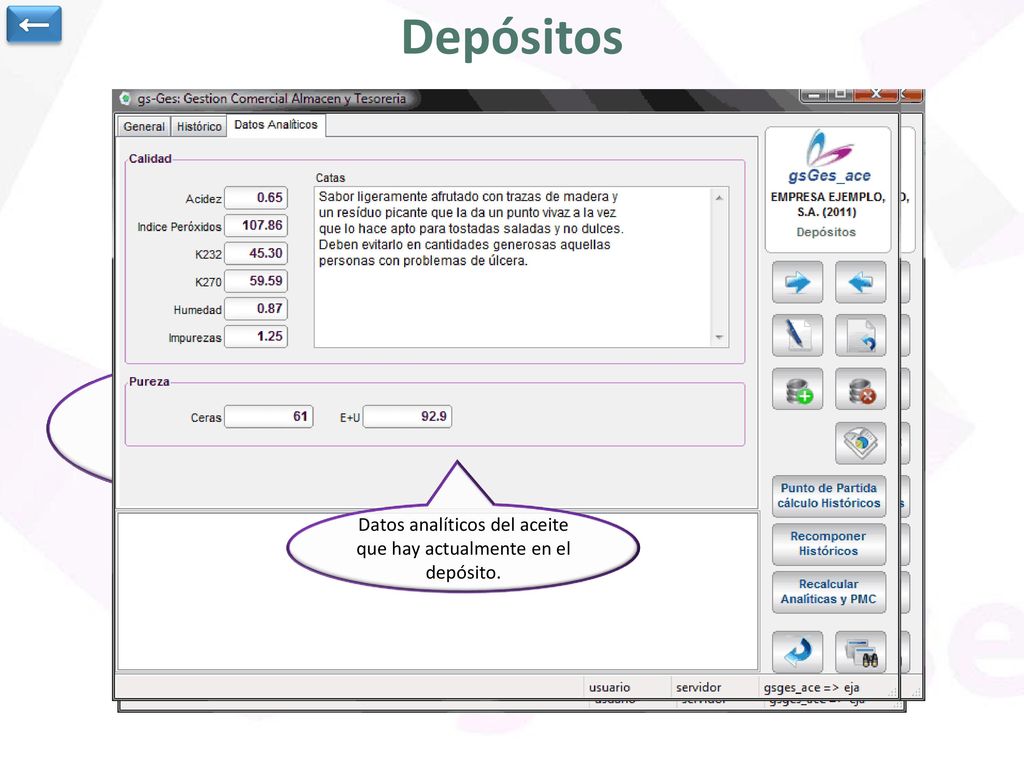Screen dimensions: 1024x768
Task: Select the Datos Analíticos tab
Action: click(x=276, y=125)
